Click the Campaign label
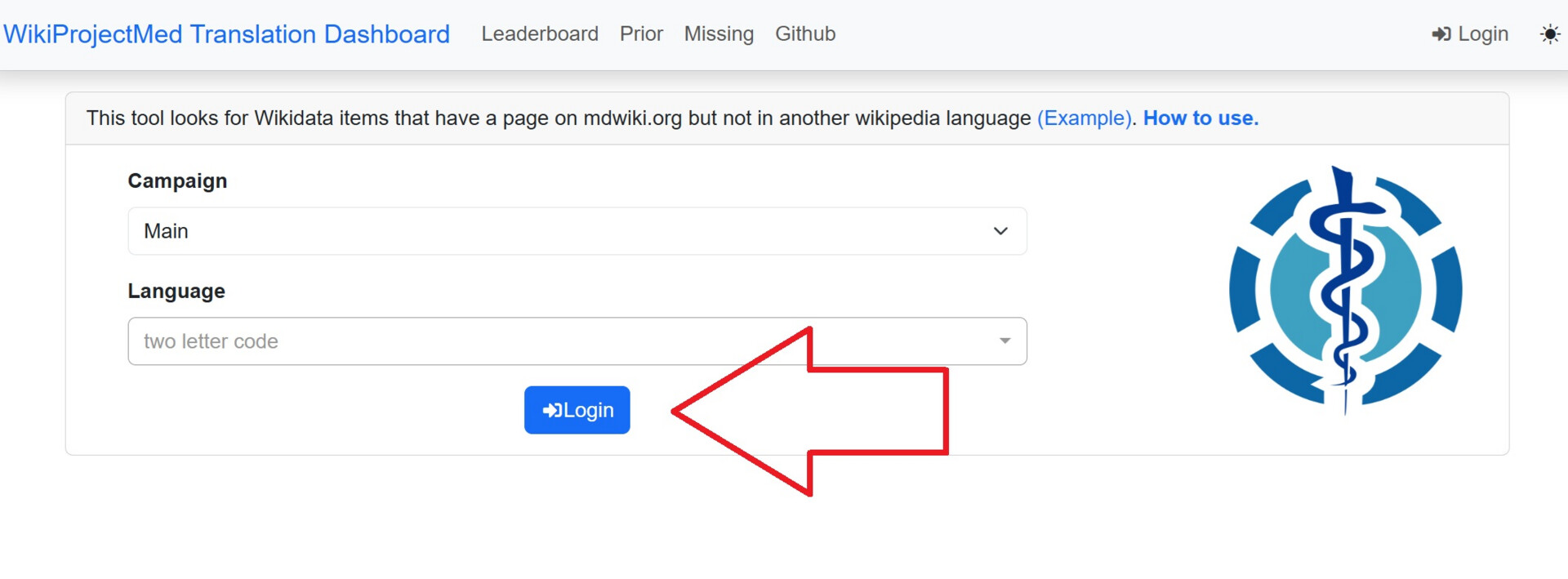Screen dimensions: 1568x579 tap(177, 181)
